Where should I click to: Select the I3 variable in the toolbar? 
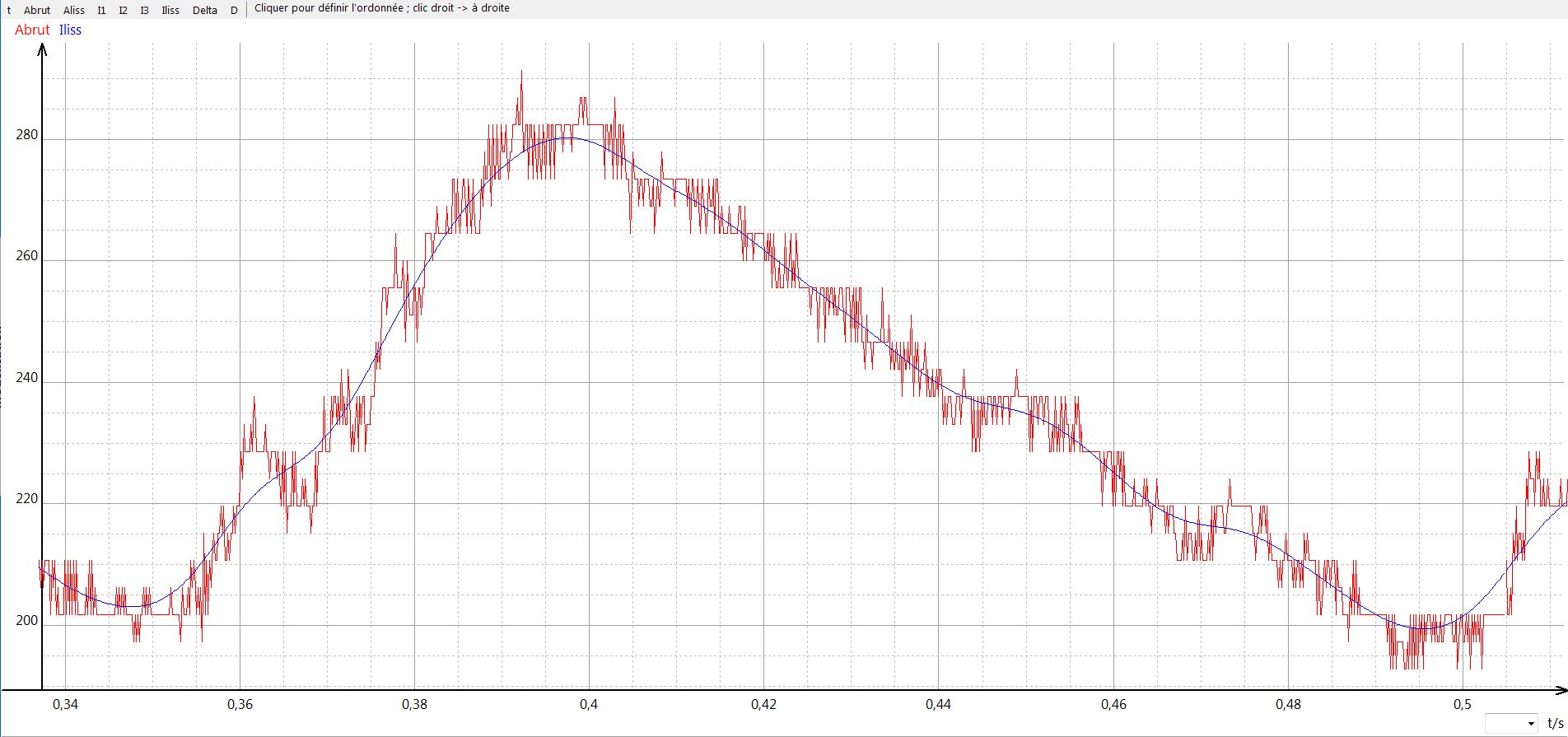(144, 11)
